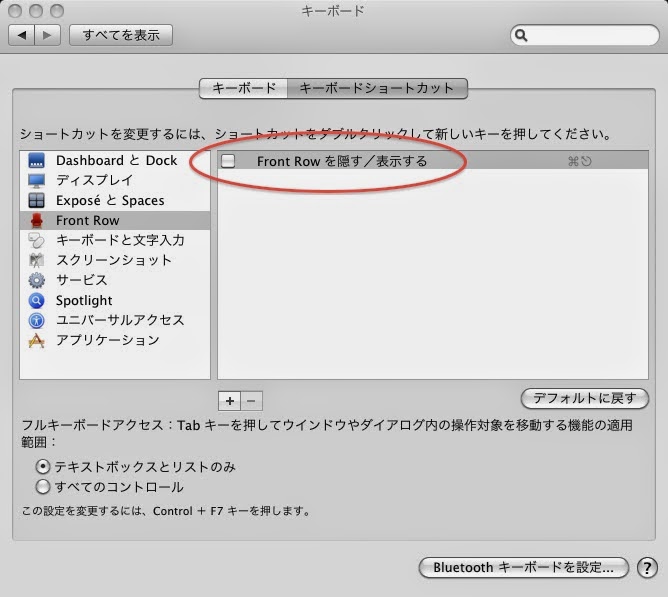Select すべてのコントロール radio button
This screenshot has width=668, height=597.
click(x=43, y=487)
